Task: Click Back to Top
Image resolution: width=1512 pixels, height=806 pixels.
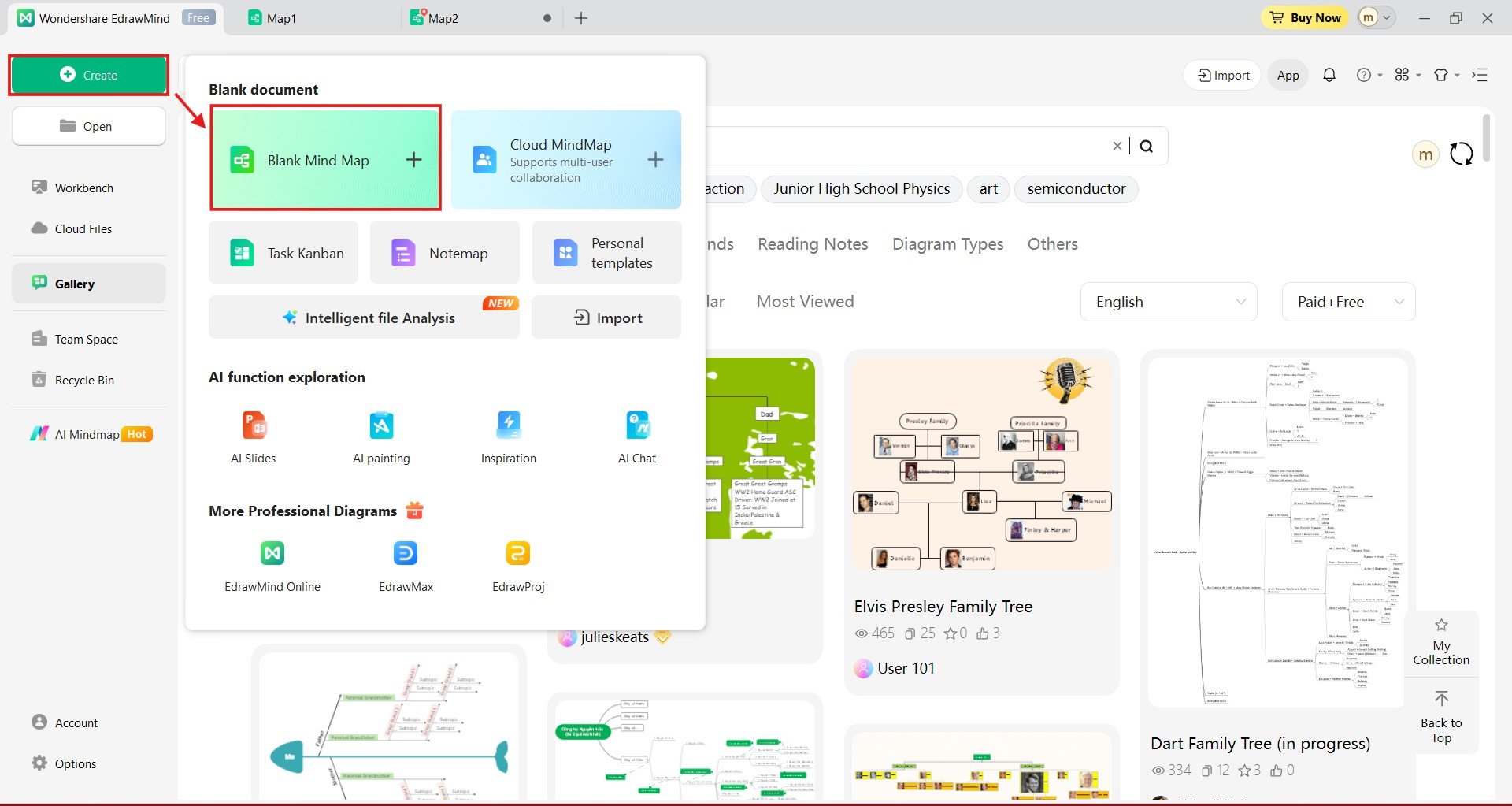Action: 1441,717
